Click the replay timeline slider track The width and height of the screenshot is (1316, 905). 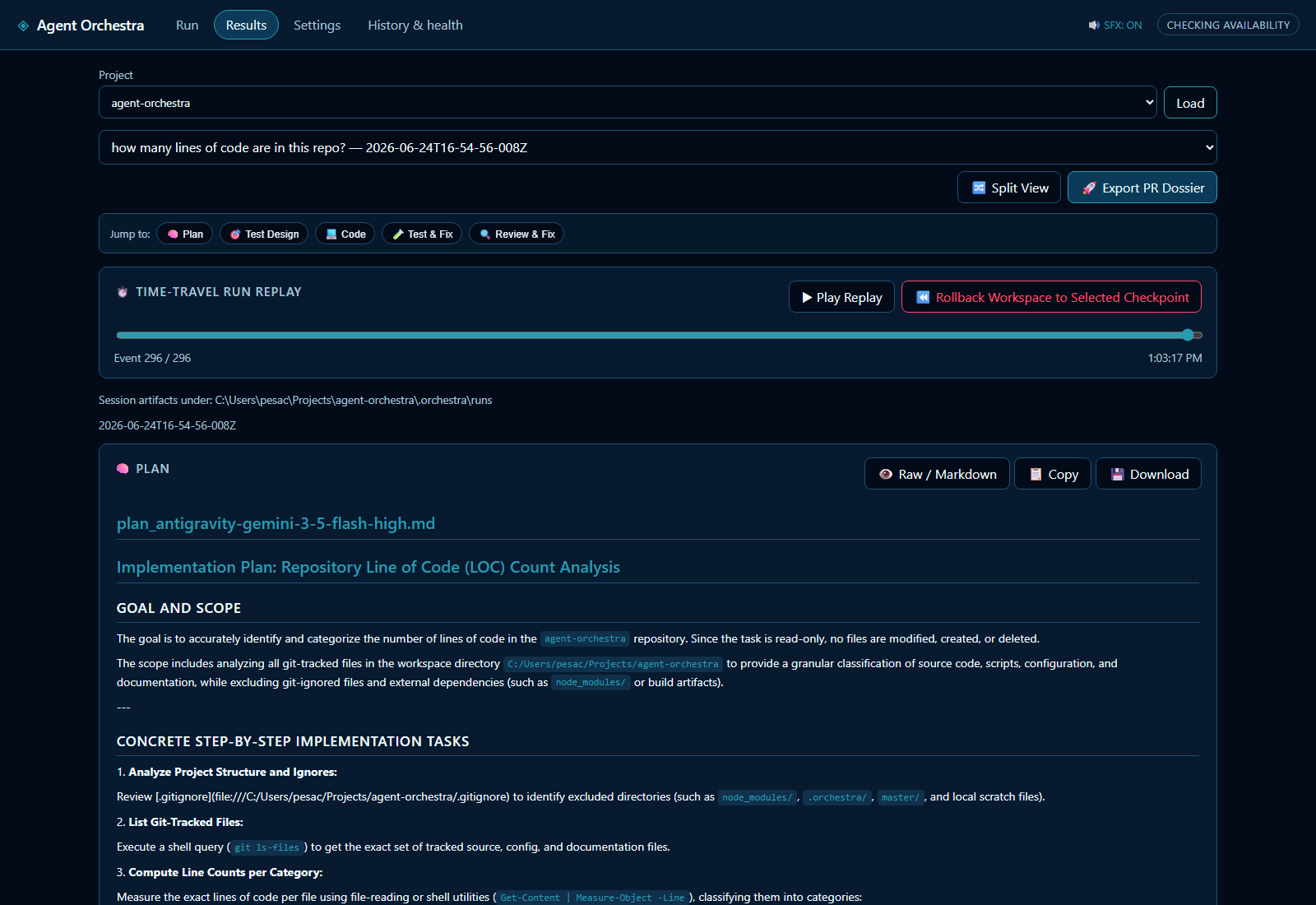pyautogui.click(x=659, y=335)
